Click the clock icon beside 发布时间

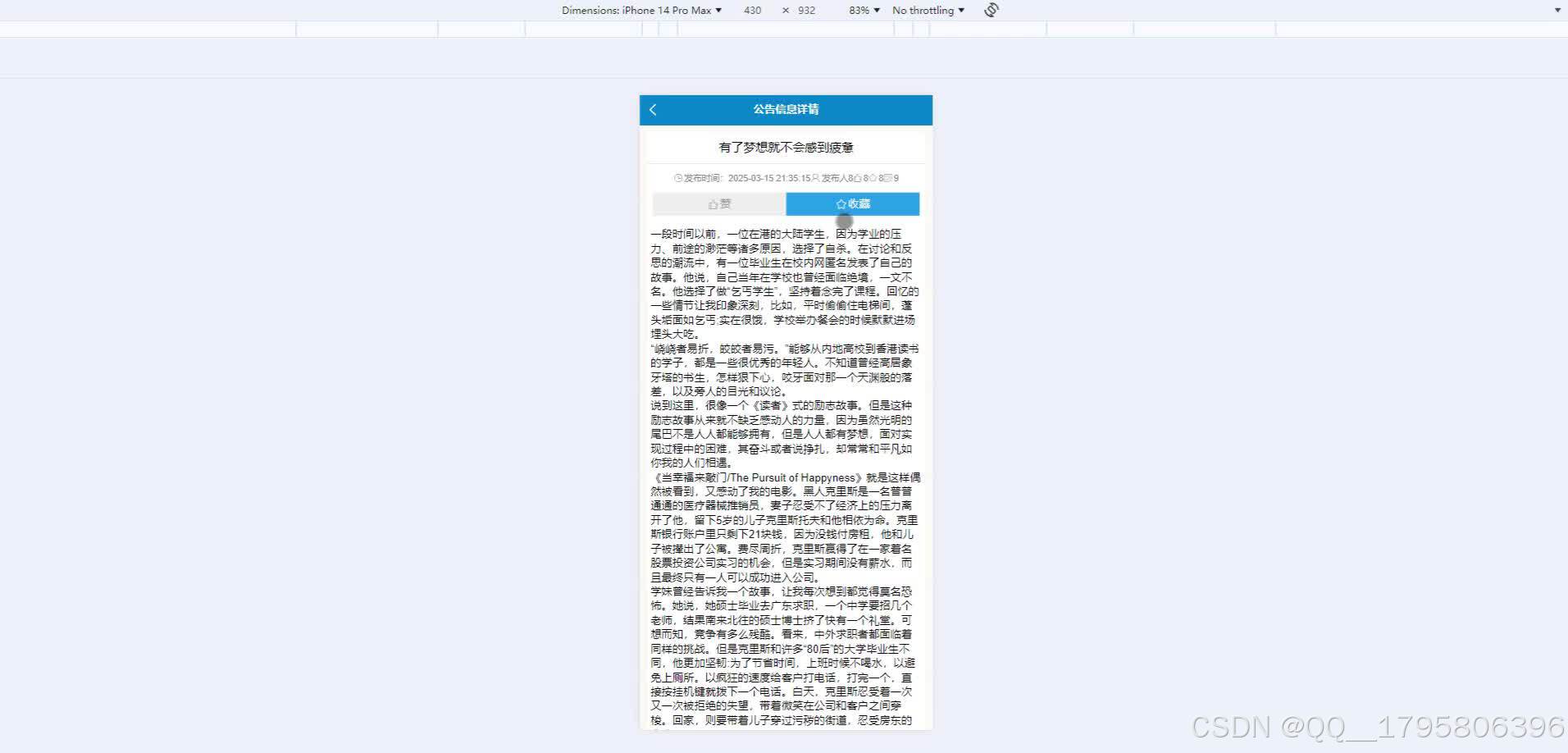[x=678, y=177]
